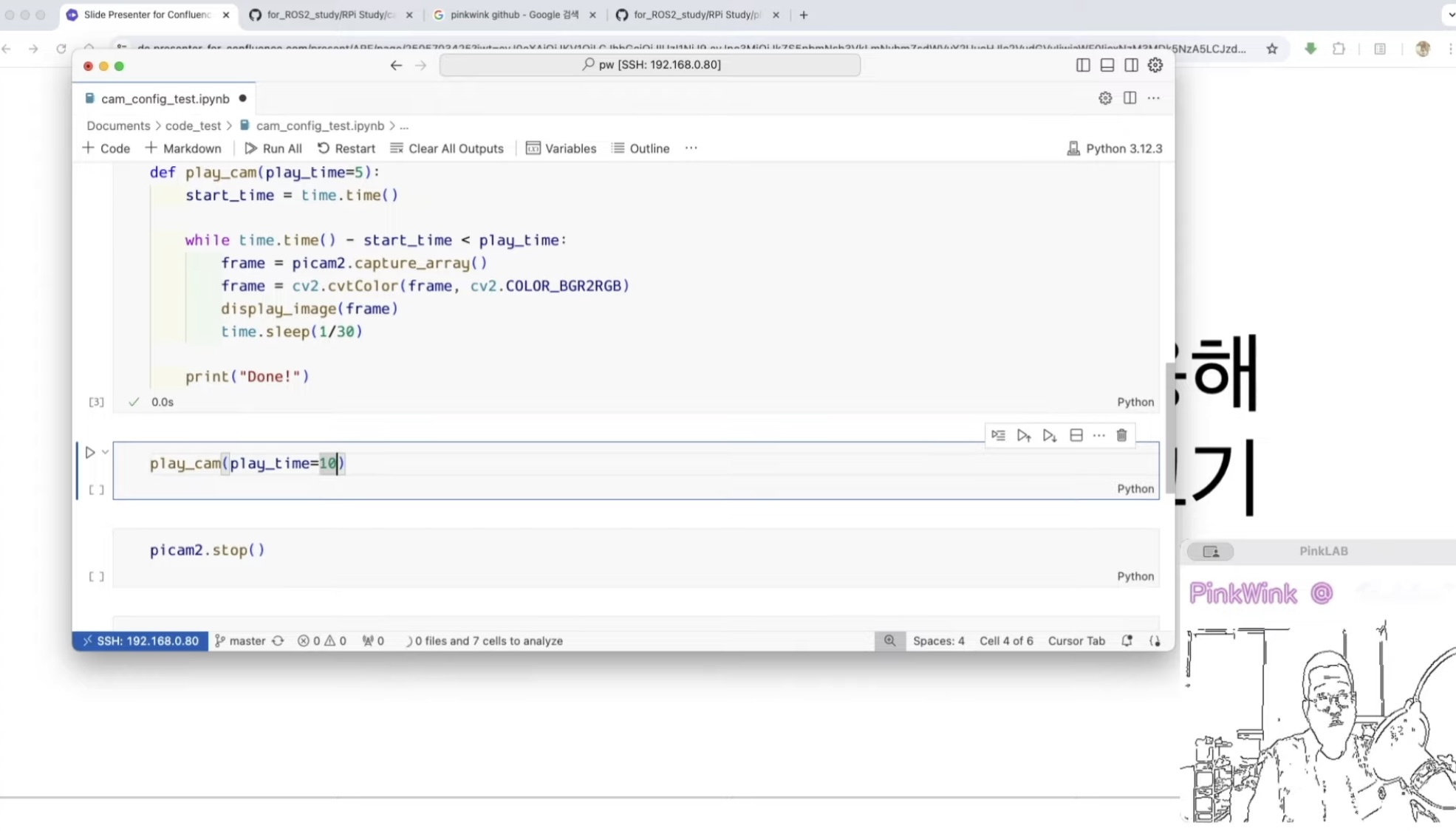The image size is (1456, 831).
Task: Open notebook settings gear icon
Action: coord(1105,98)
